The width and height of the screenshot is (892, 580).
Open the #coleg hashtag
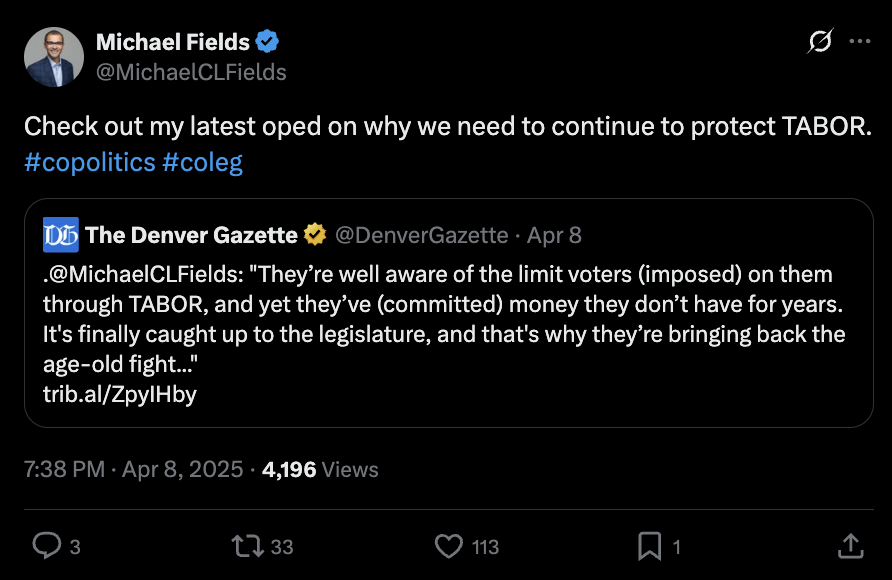(x=202, y=162)
